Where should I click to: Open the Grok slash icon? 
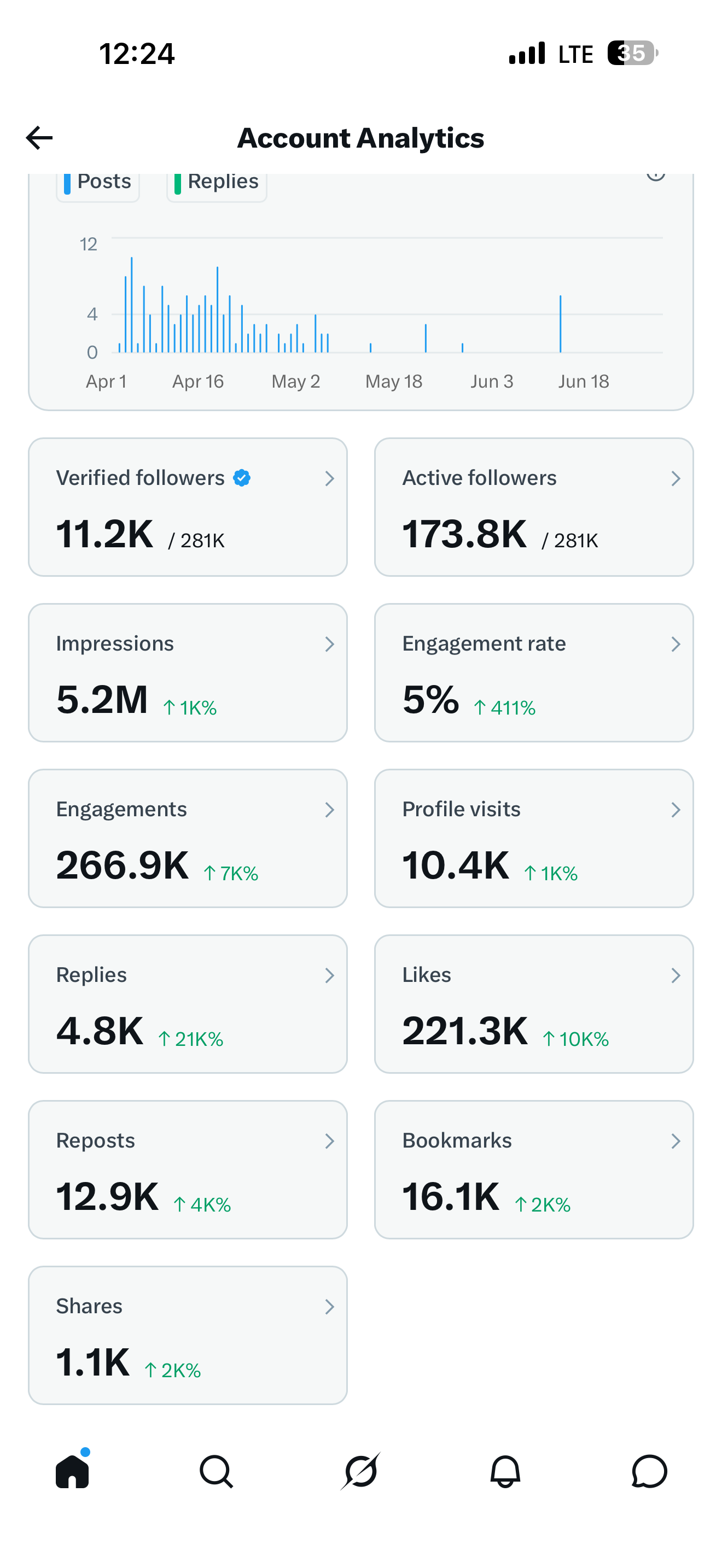[x=360, y=1471]
